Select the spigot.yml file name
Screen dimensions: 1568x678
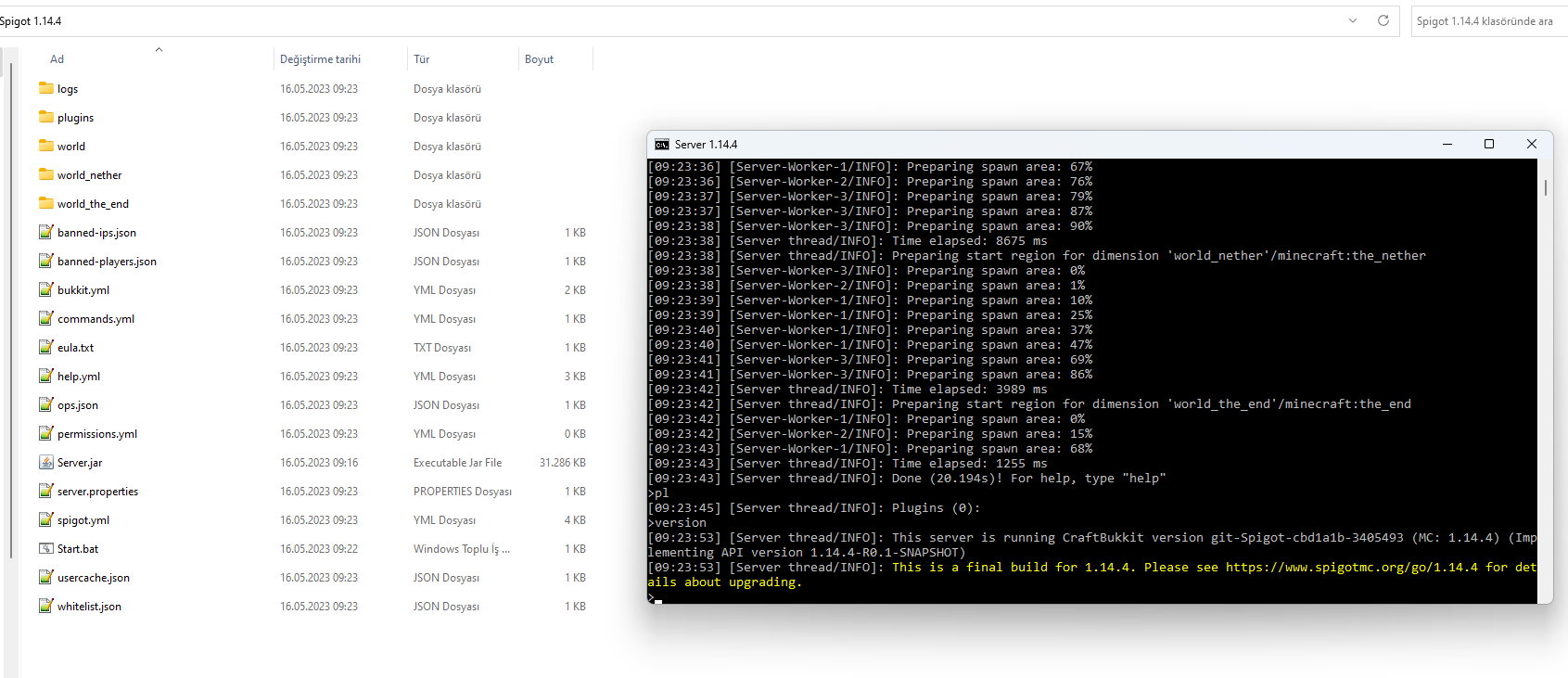(x=83, y=521)
